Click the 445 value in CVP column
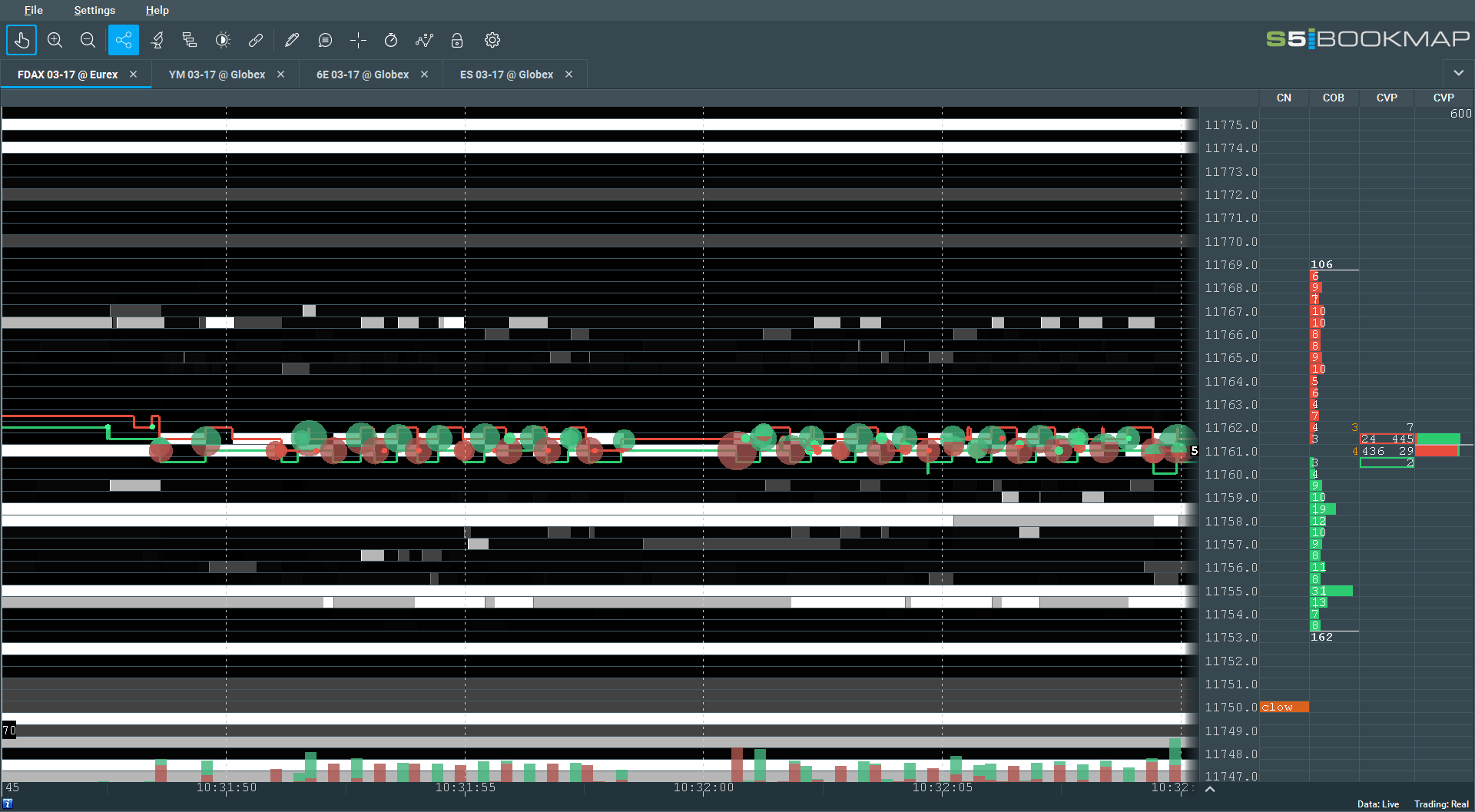Screen dimensions: 1475x812 coord(1403,439)
